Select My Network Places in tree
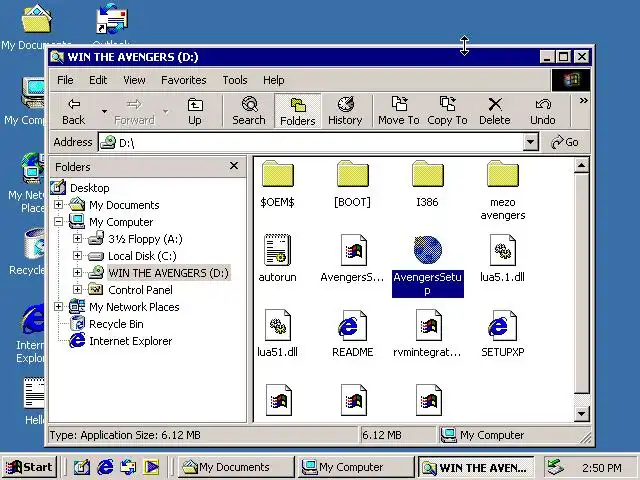 134,307
